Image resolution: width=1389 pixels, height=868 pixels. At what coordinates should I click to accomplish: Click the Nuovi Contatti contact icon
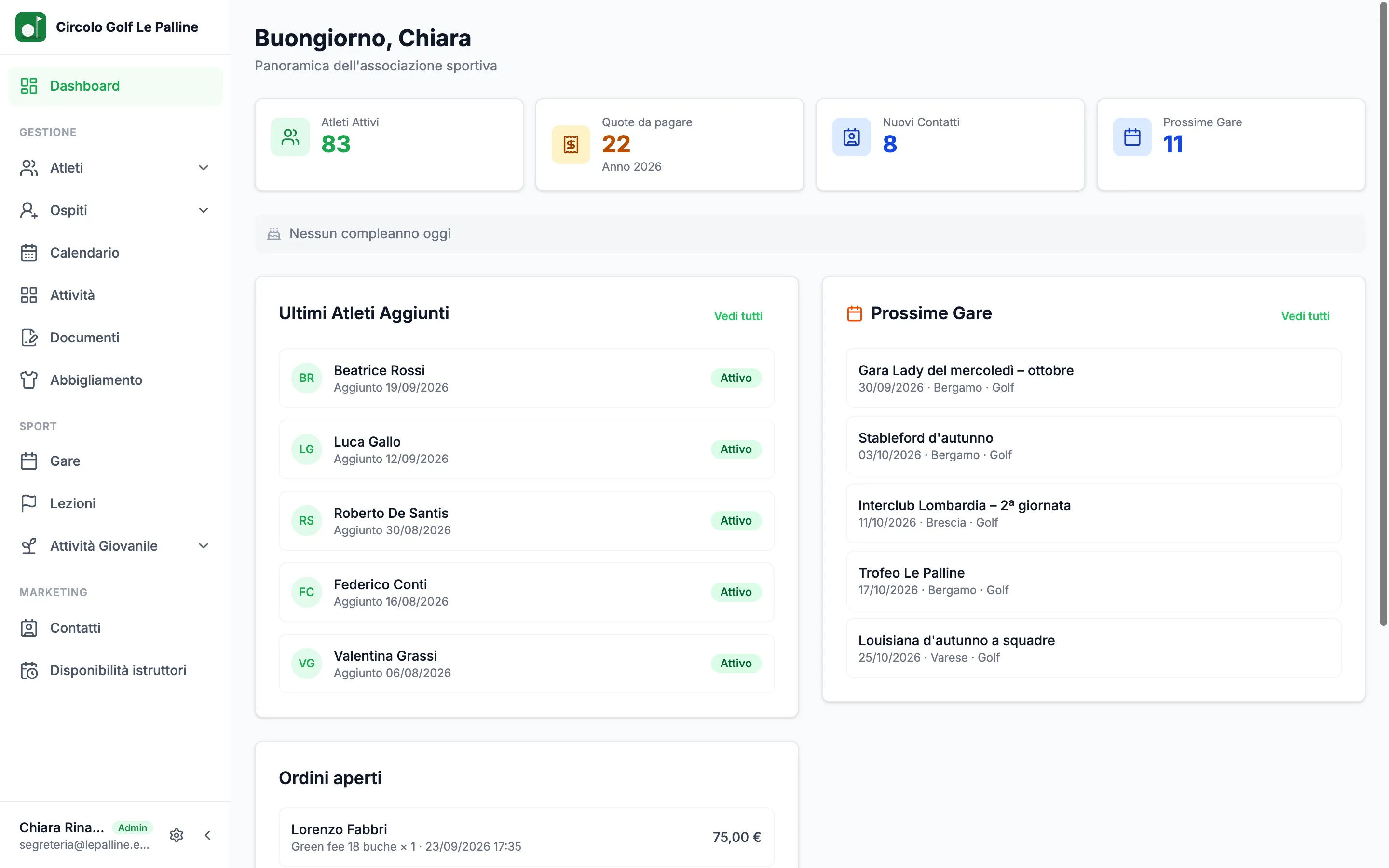(x=852, y=136)
